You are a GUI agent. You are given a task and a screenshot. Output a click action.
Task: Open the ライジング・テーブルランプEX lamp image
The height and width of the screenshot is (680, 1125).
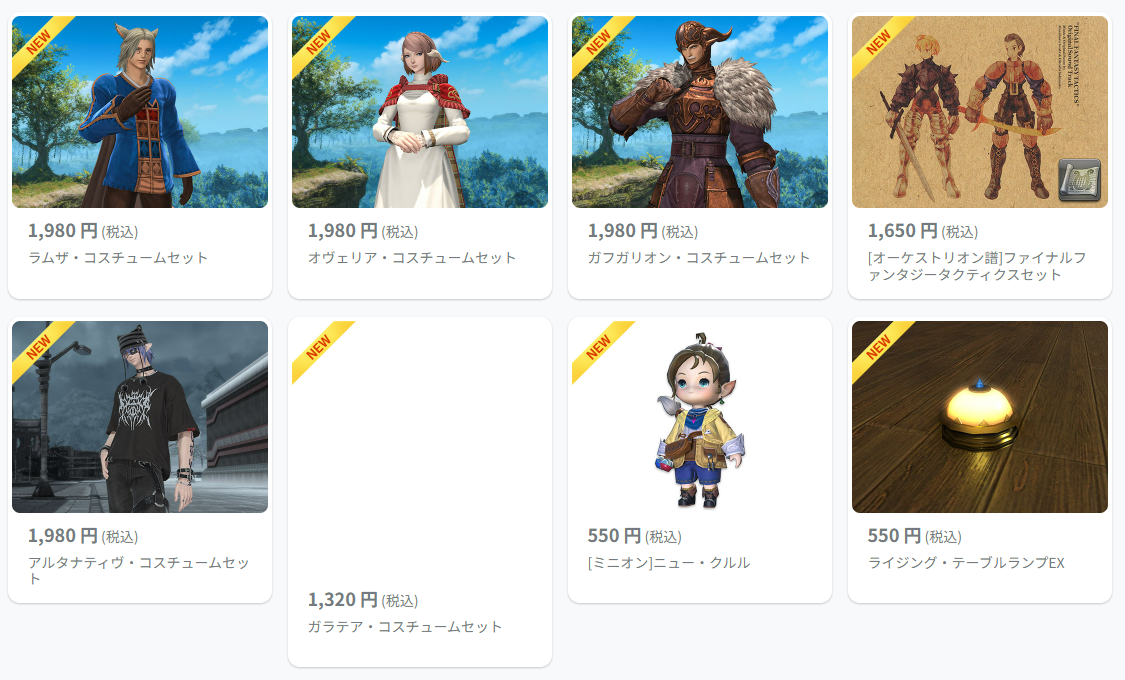[979, 417]
